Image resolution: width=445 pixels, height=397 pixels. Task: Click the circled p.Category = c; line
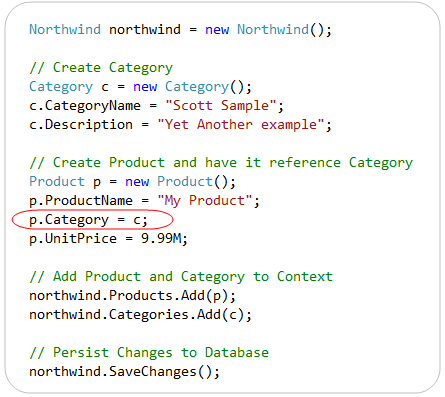(x=88, y=220)
